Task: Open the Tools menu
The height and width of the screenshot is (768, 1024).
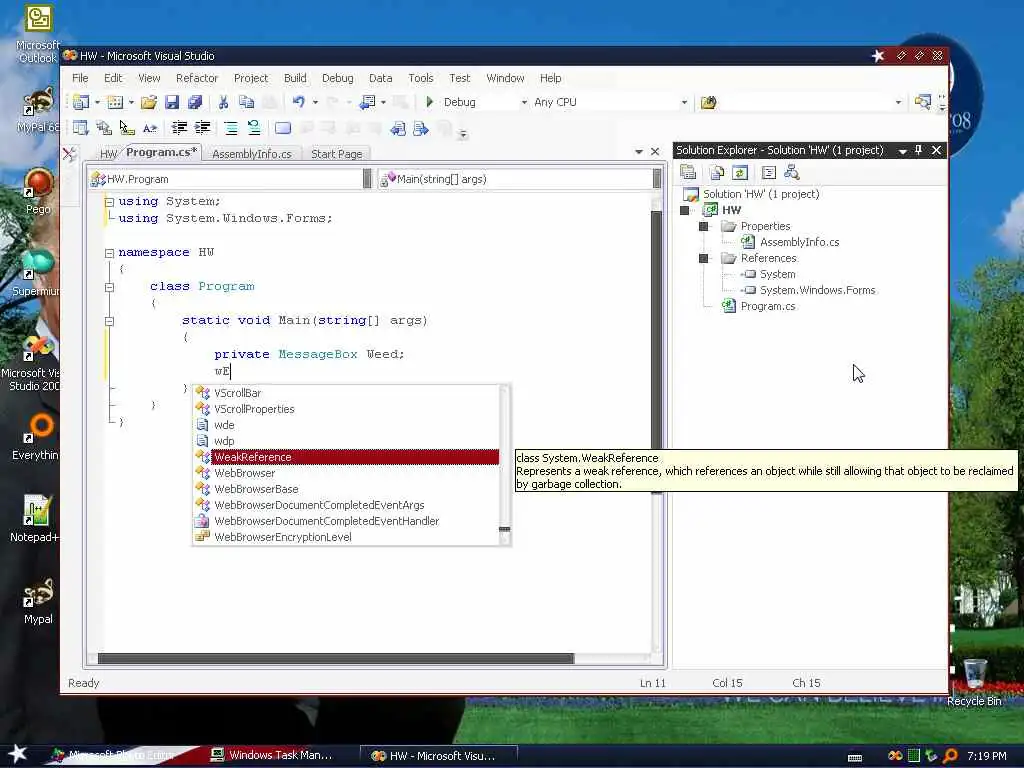Action: click(x=421, y=78)
